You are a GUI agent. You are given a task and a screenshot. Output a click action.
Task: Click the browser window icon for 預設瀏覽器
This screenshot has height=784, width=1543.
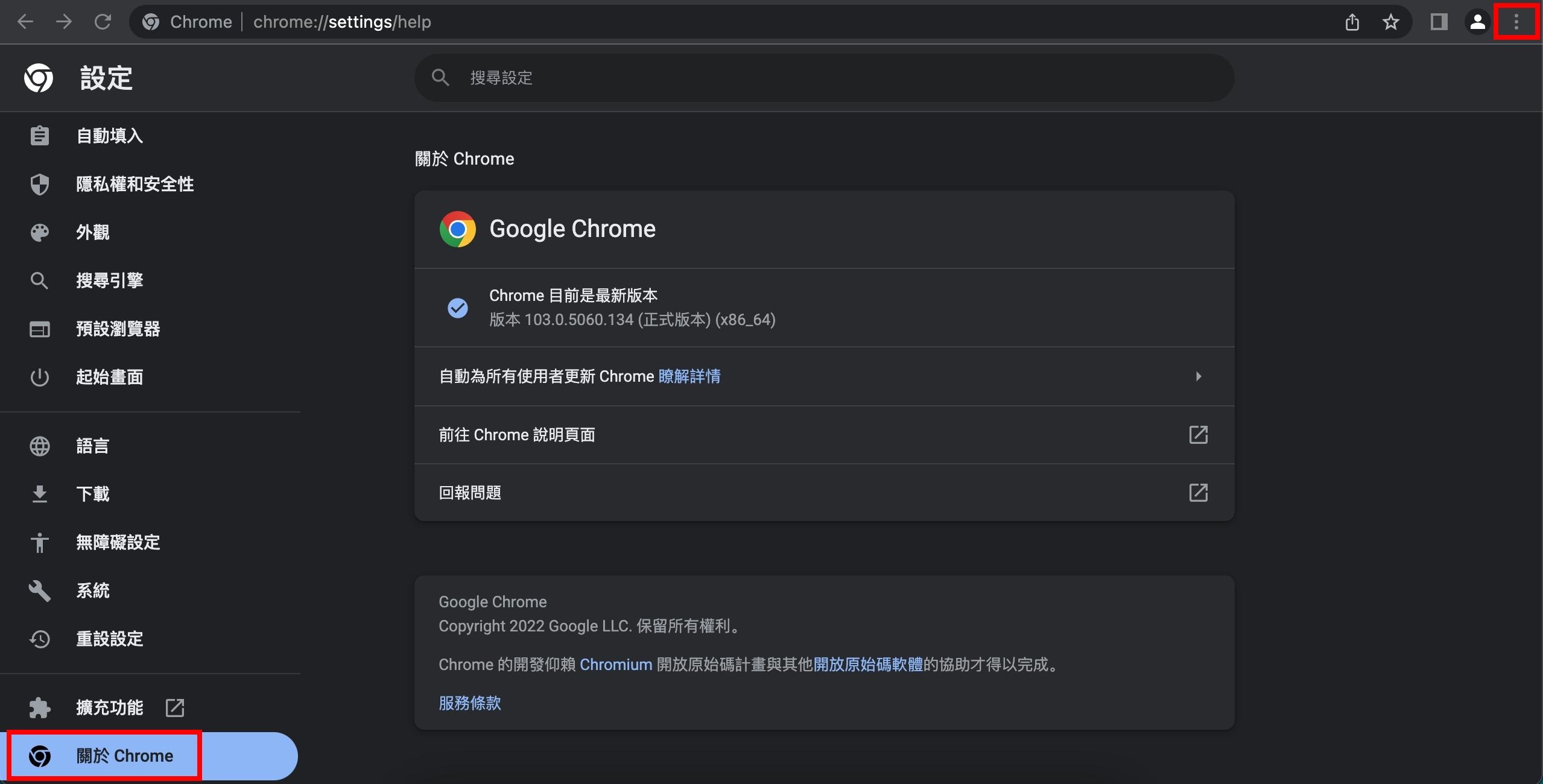coord(40,329)
